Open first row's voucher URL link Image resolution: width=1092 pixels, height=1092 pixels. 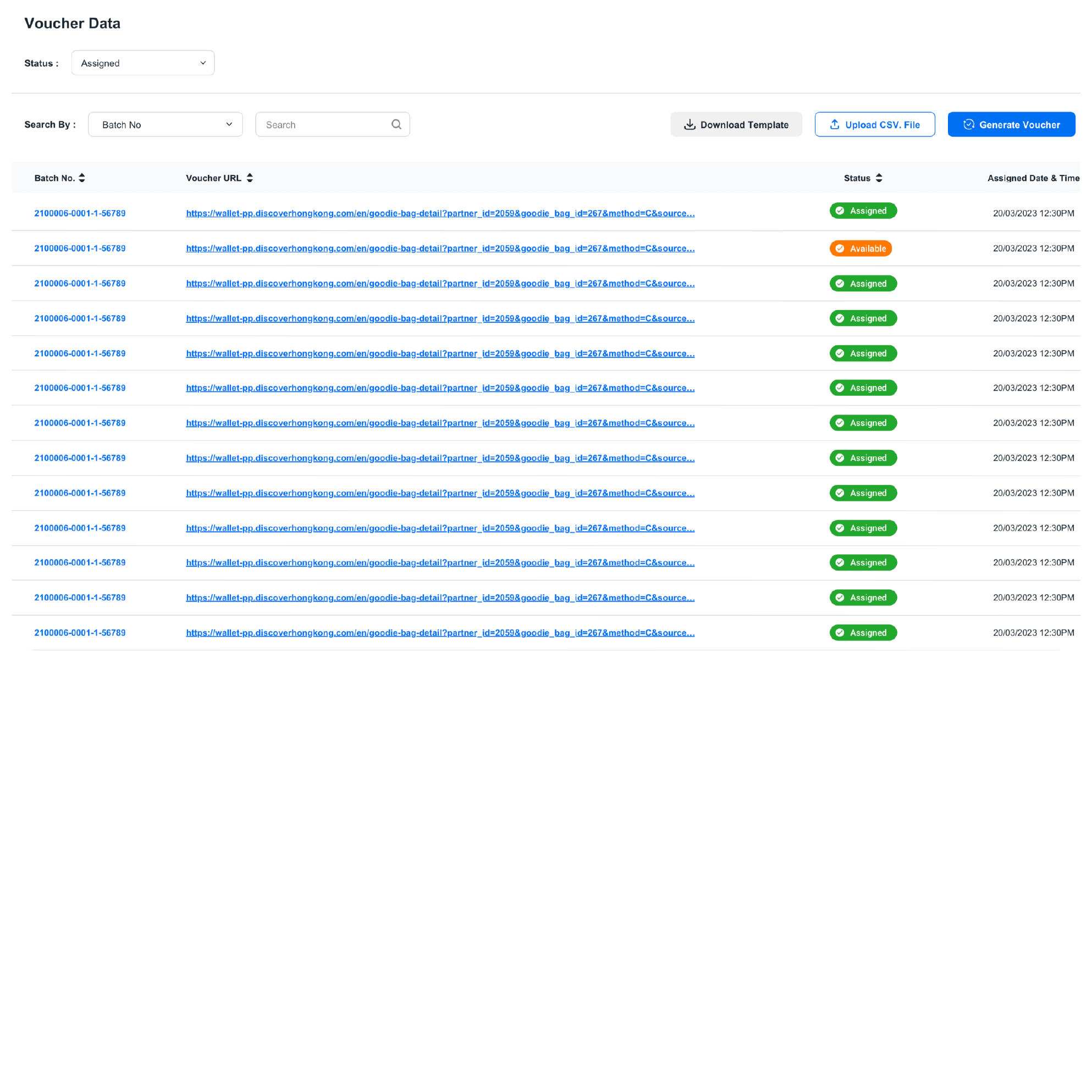(440, 214)
